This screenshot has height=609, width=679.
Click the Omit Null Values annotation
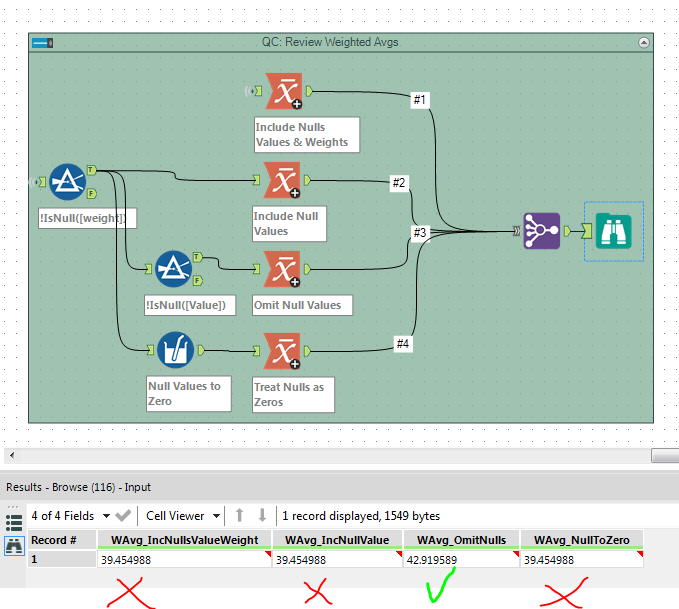click(302, 305)
